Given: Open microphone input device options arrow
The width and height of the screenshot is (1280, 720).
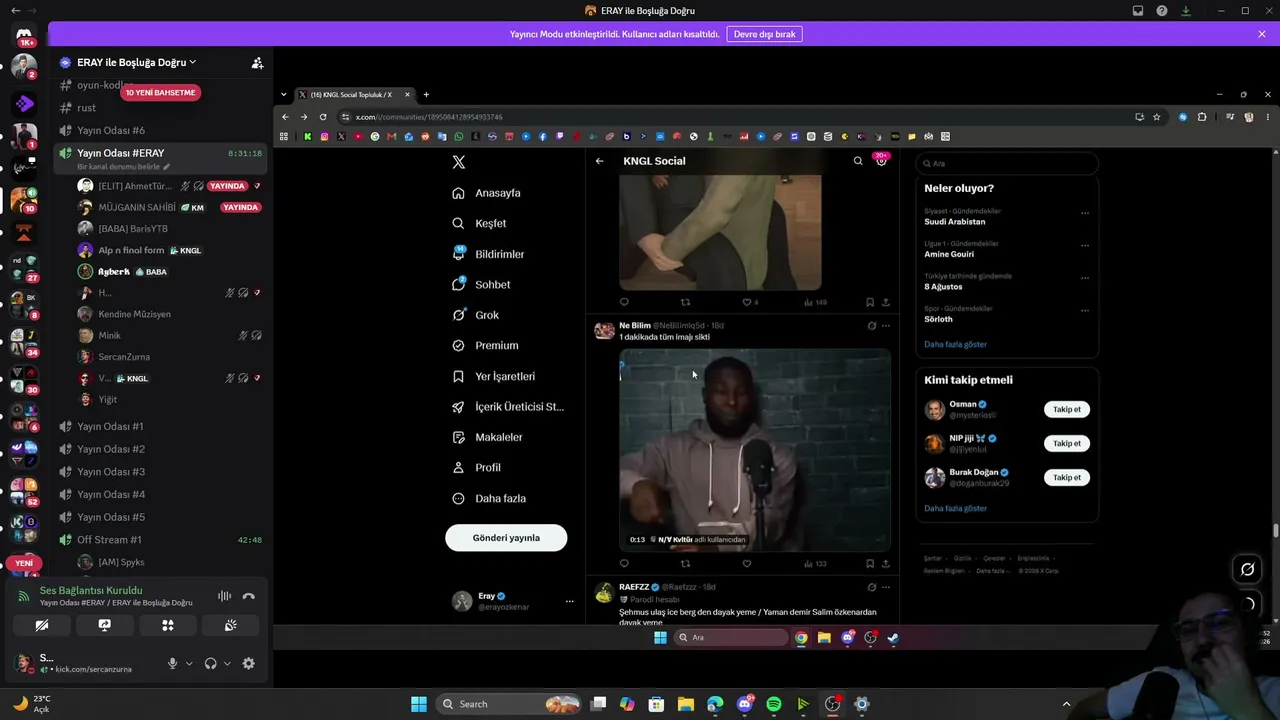Looking at the screenshot, I should pos(188,663).
